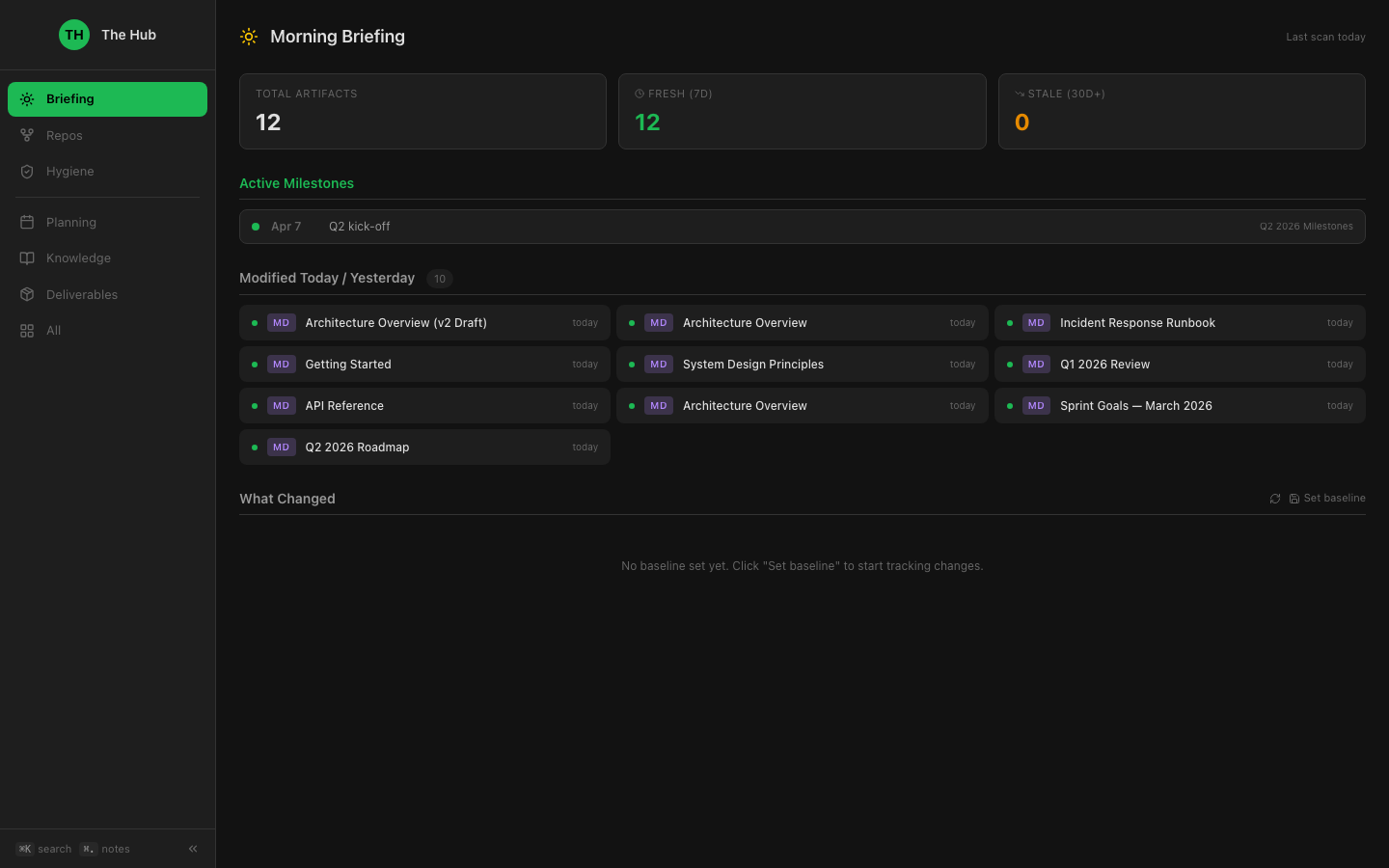
Task: Select Deliverables in the sidebar
Action: (x=81, y=295)
